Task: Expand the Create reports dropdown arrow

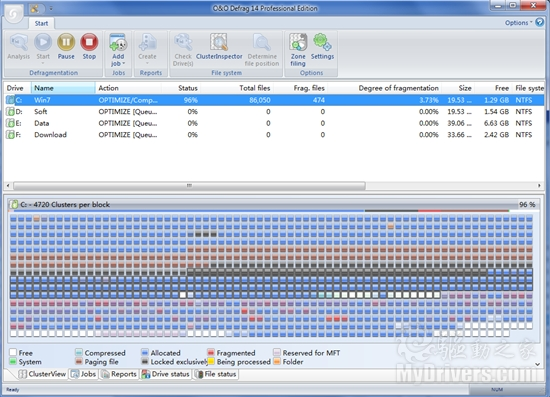Action: [x=147, y=63]
